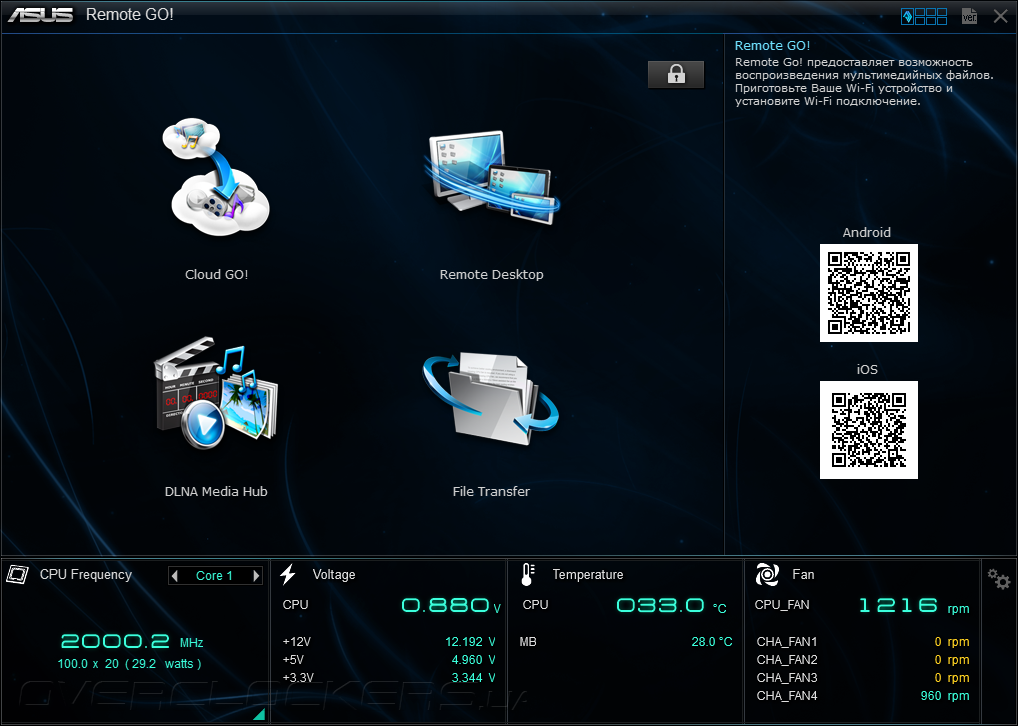Close the Remote GO! window
The height and width of the screenshot is (726, 1018).
click(1000, 16)
